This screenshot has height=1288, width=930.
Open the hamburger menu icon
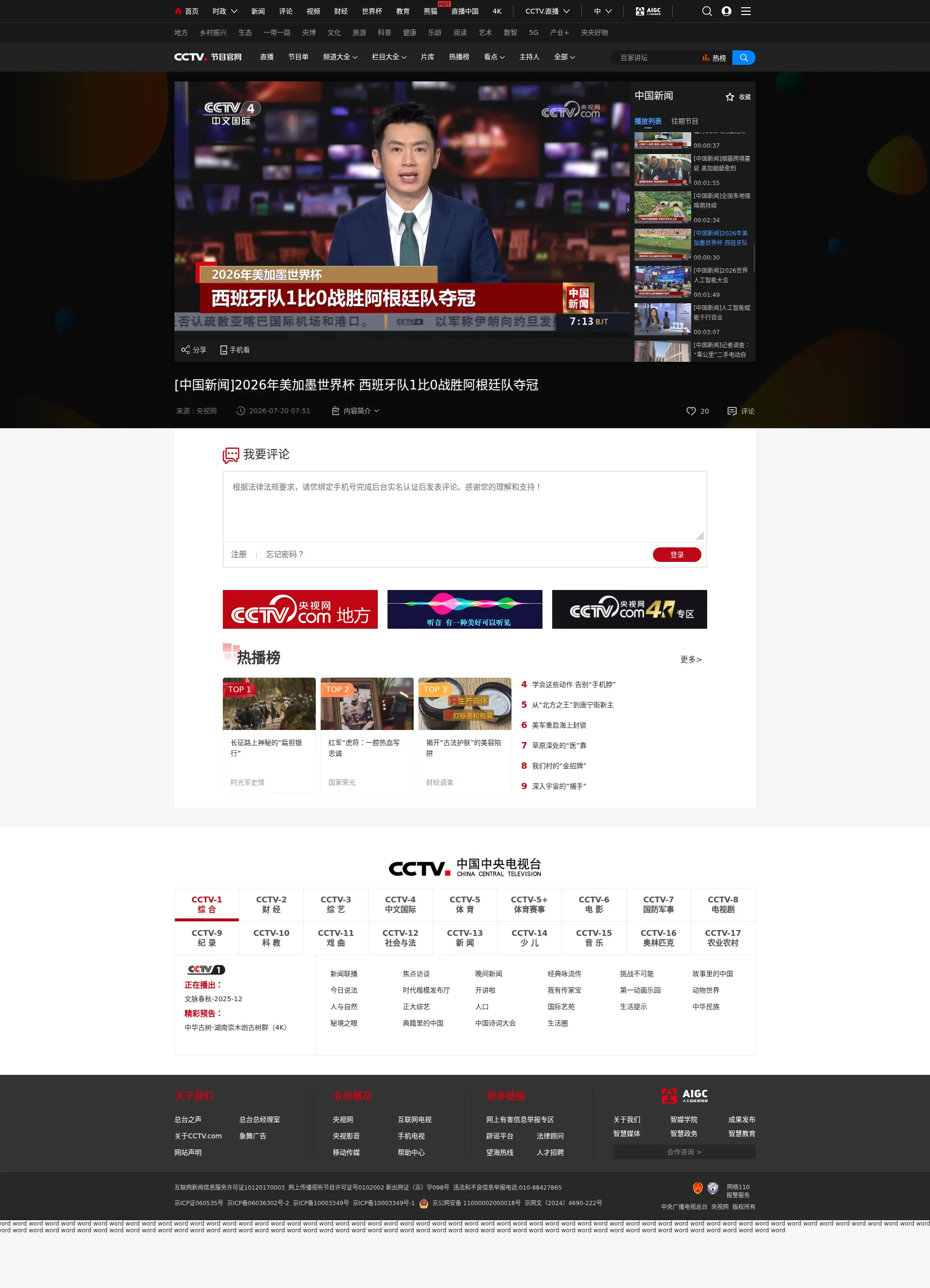tap(745, 11)
